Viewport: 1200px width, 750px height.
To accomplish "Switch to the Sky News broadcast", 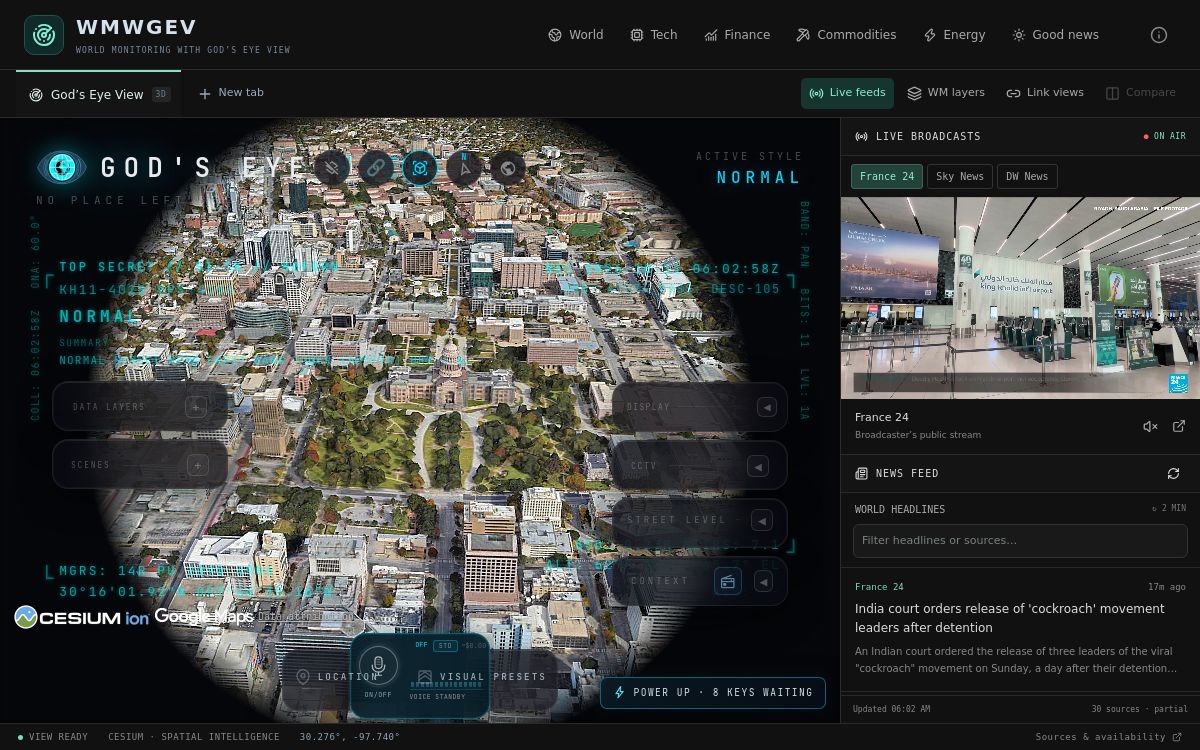I will pos(960,177).
